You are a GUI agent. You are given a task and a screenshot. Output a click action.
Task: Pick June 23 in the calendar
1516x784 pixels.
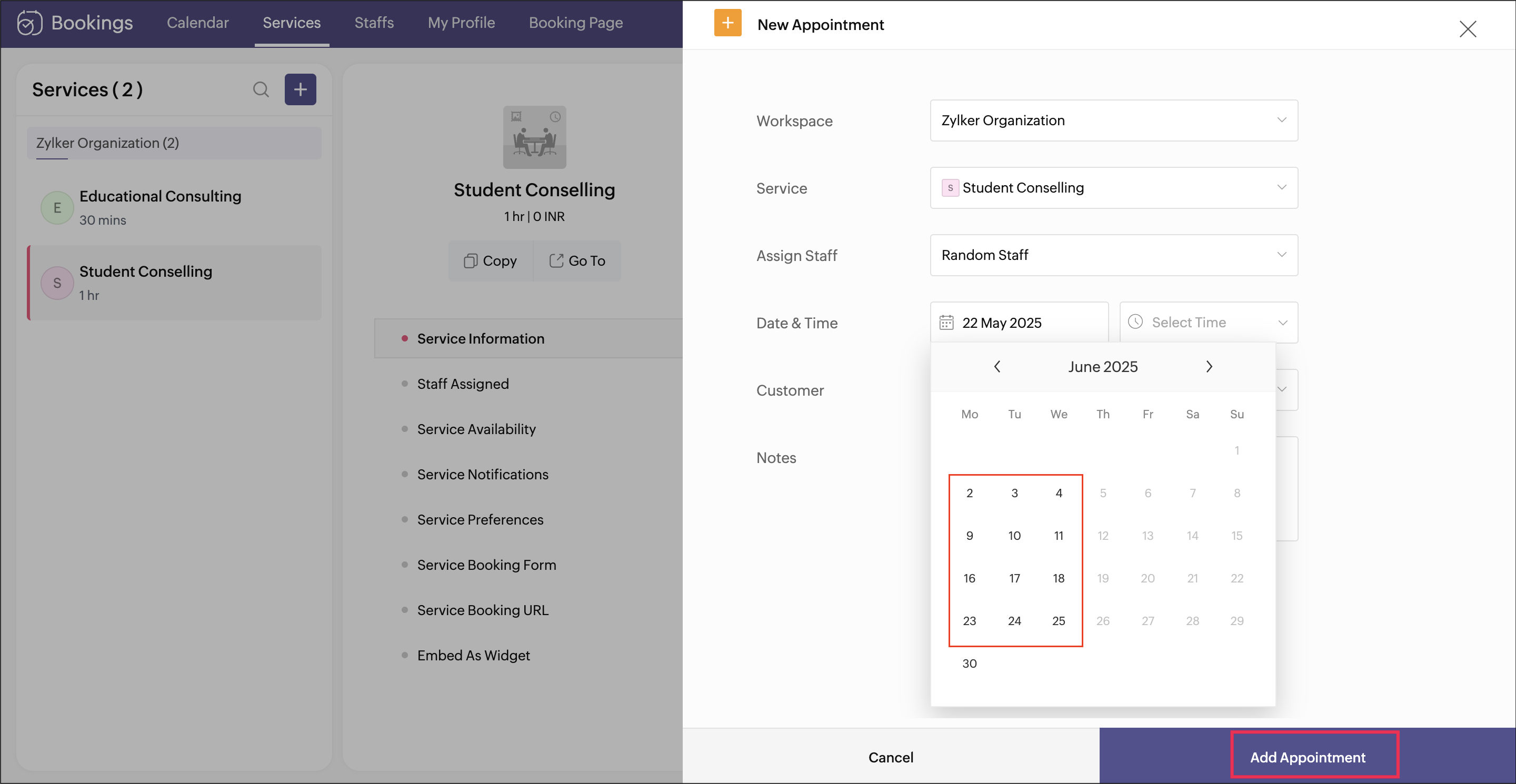click(969, 621)
